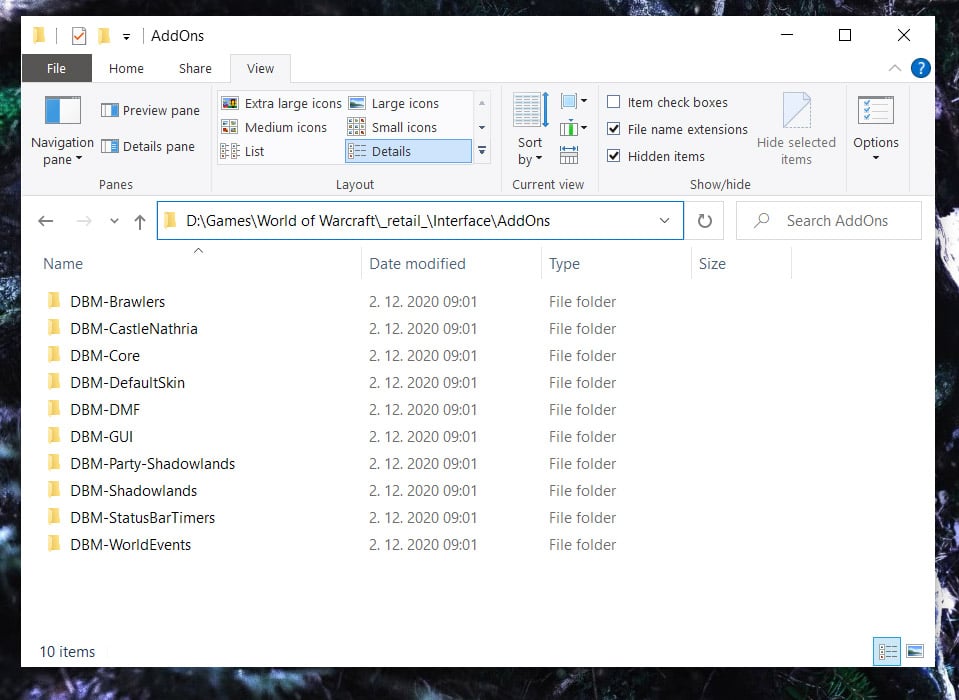Switch to large thumbnails view in status bar
This screenshot has height=700, width=959.
(x=915, y=651)
